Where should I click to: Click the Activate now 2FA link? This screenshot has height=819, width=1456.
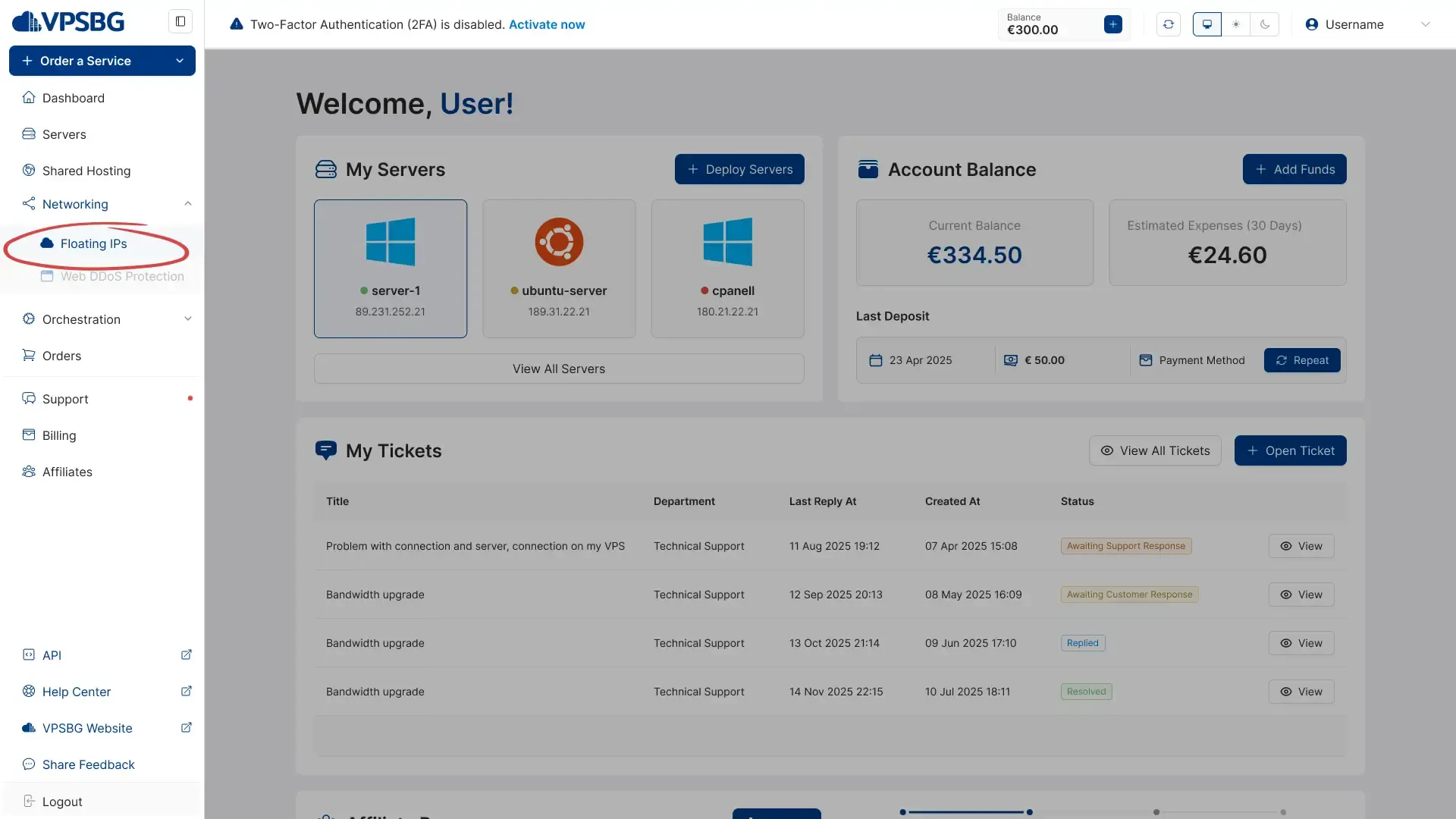[x=547, y=24]
